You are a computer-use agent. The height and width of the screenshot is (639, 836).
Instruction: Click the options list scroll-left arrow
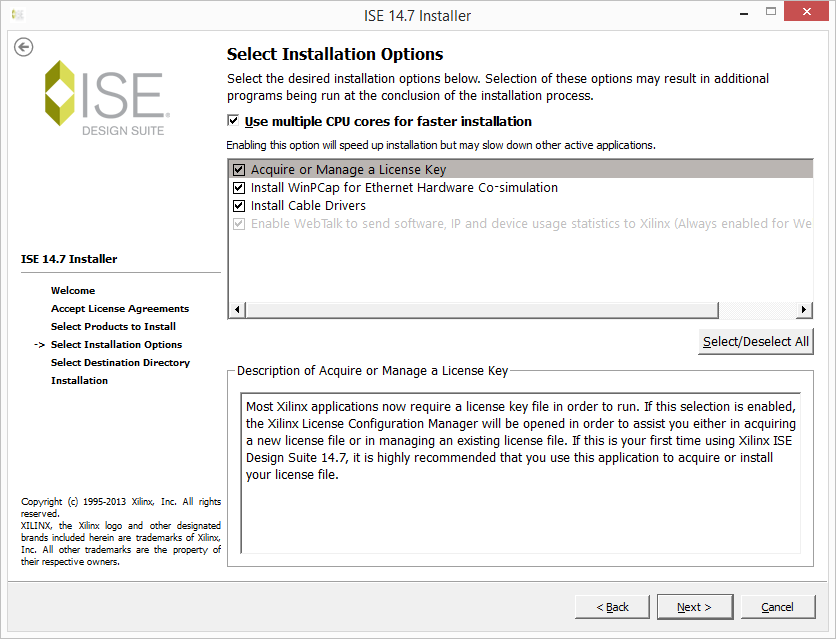click(x=237, y=310)
